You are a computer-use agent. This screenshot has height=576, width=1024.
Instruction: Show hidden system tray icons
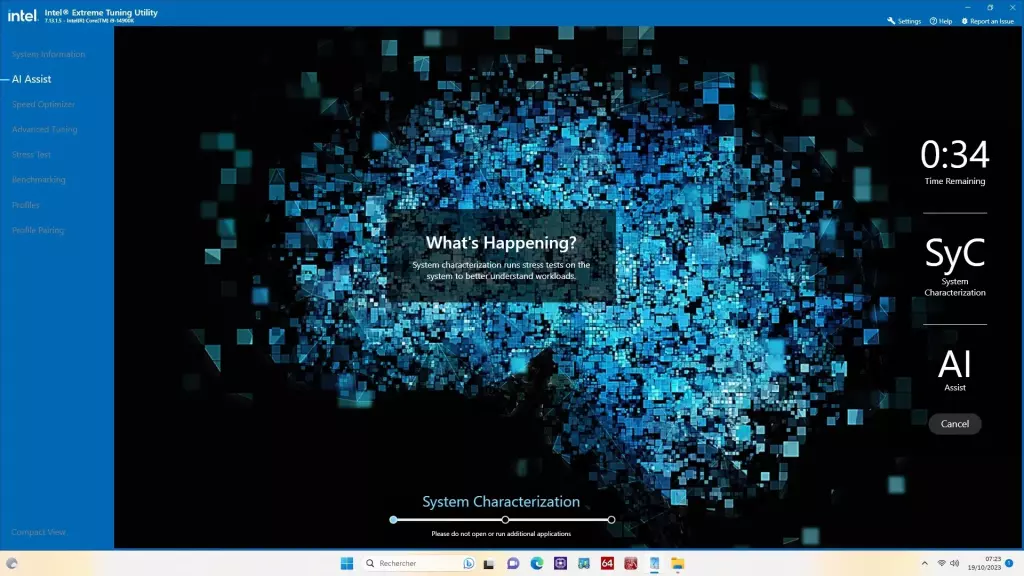coord(924,563)
